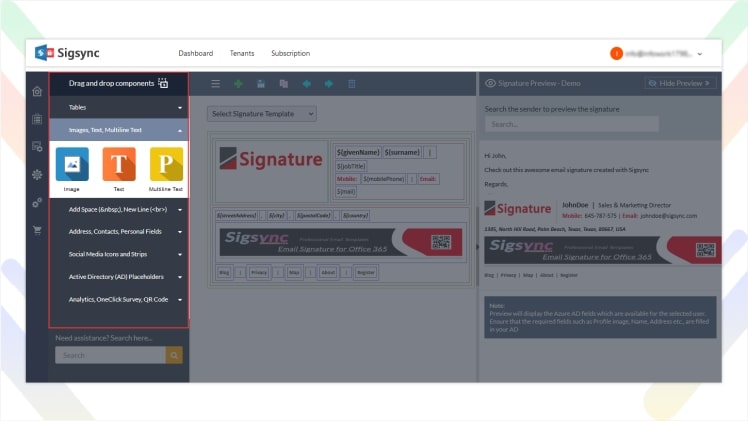748x421 pixels.
Task: Click the Sigsync banner in preview
Action: [x=603, y=250]
